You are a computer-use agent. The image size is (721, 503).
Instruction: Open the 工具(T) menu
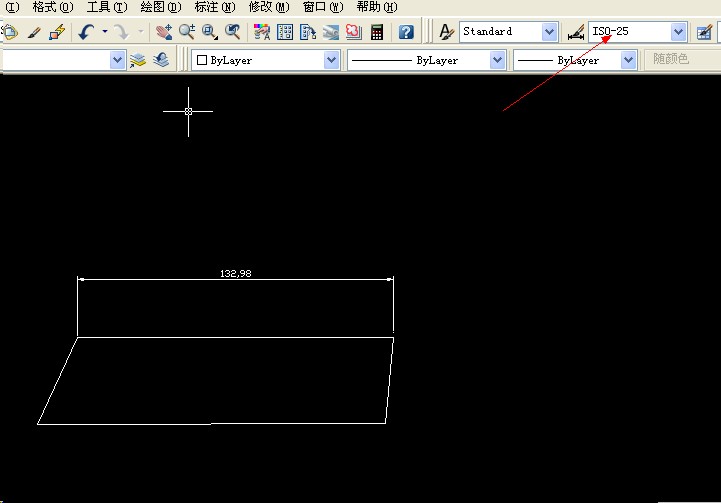pos(107,7)
